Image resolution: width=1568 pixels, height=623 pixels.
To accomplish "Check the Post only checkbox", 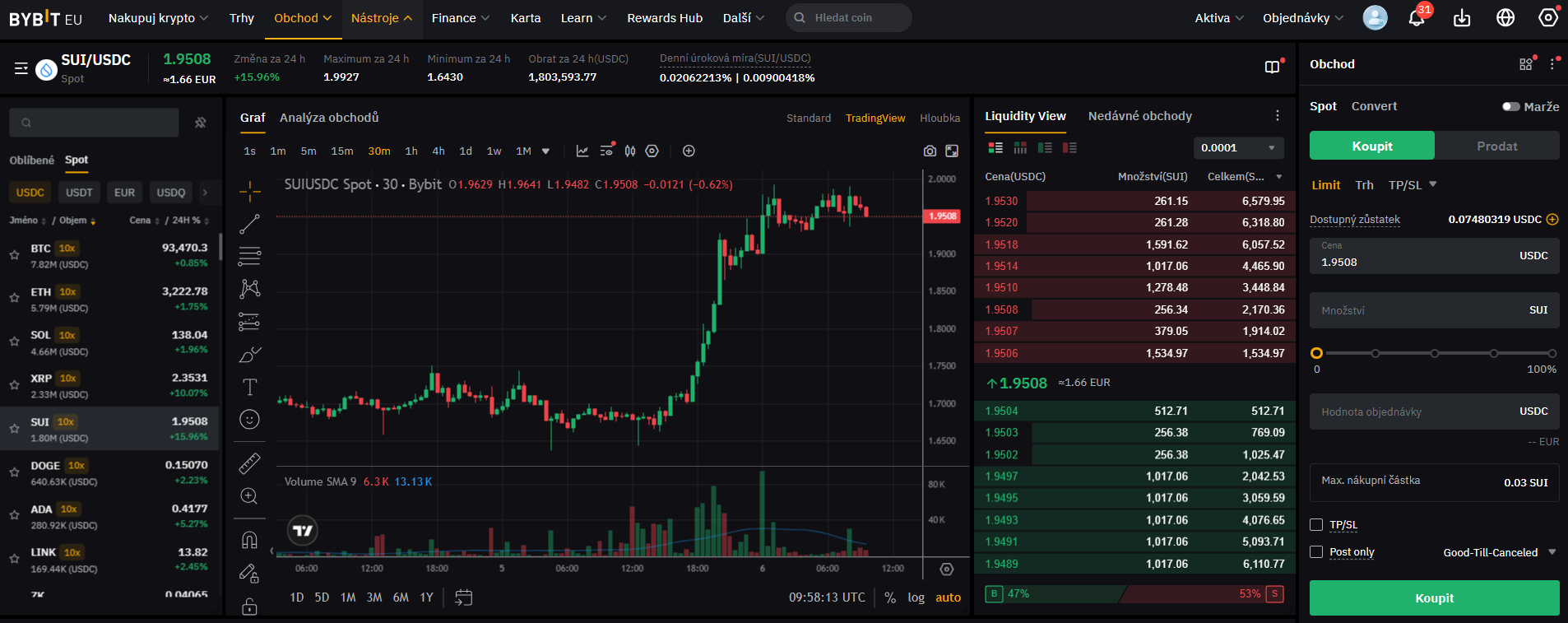I will click(x=1316, y=552).
